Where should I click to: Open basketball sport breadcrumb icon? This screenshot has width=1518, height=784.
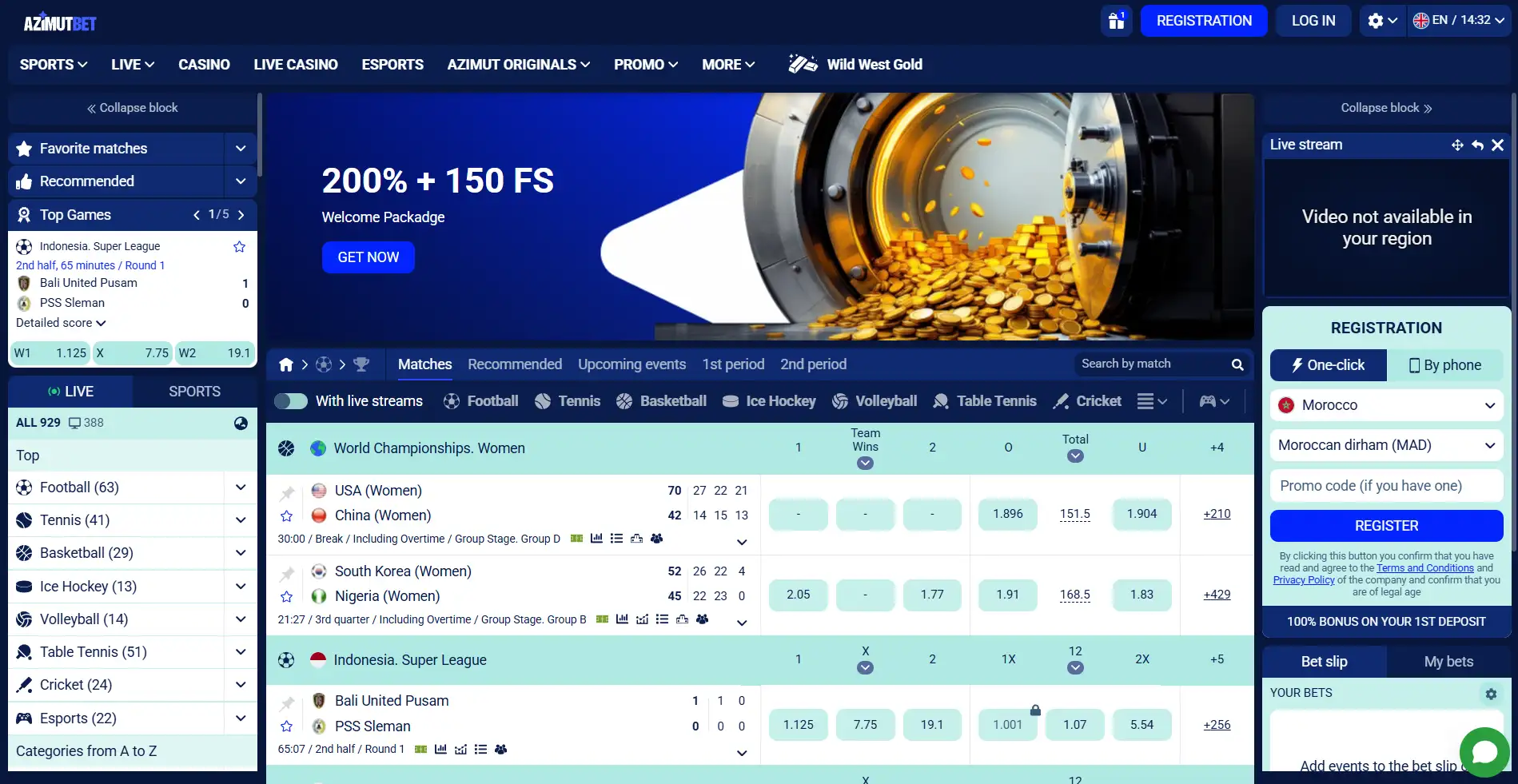[x=324, y=364]
